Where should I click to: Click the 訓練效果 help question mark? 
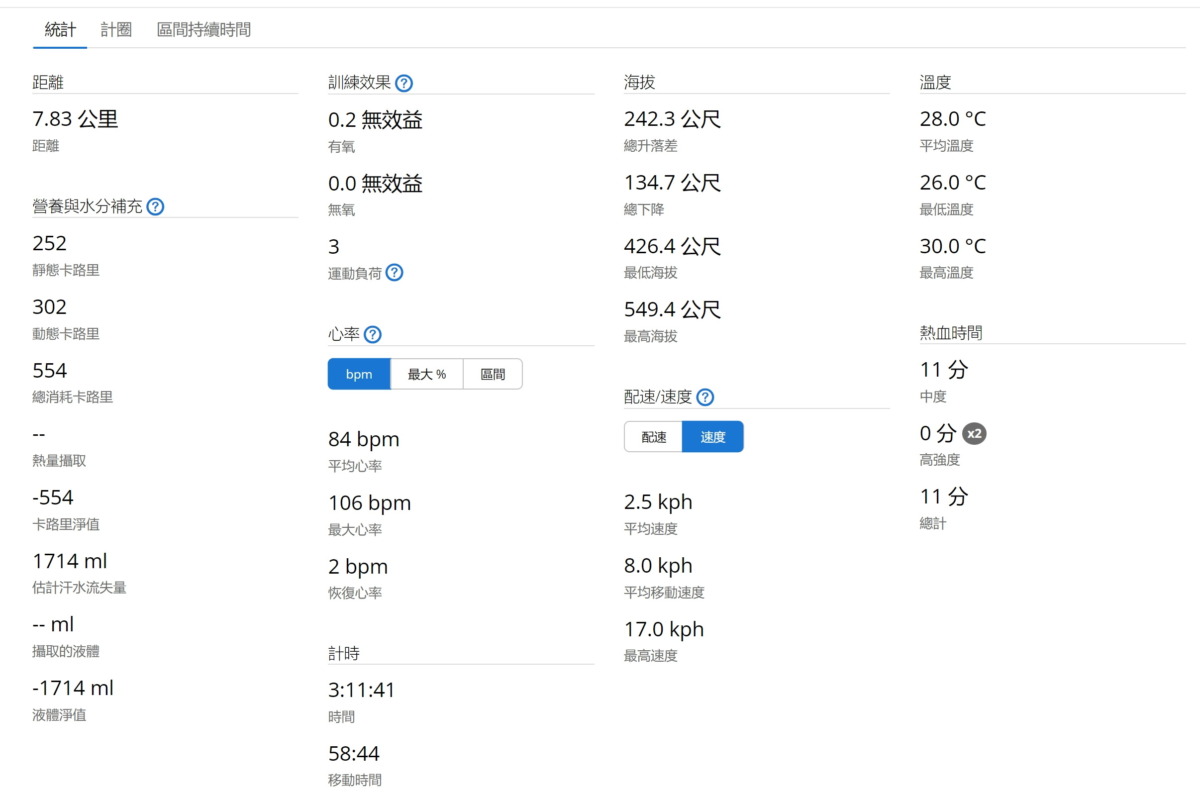404,83
